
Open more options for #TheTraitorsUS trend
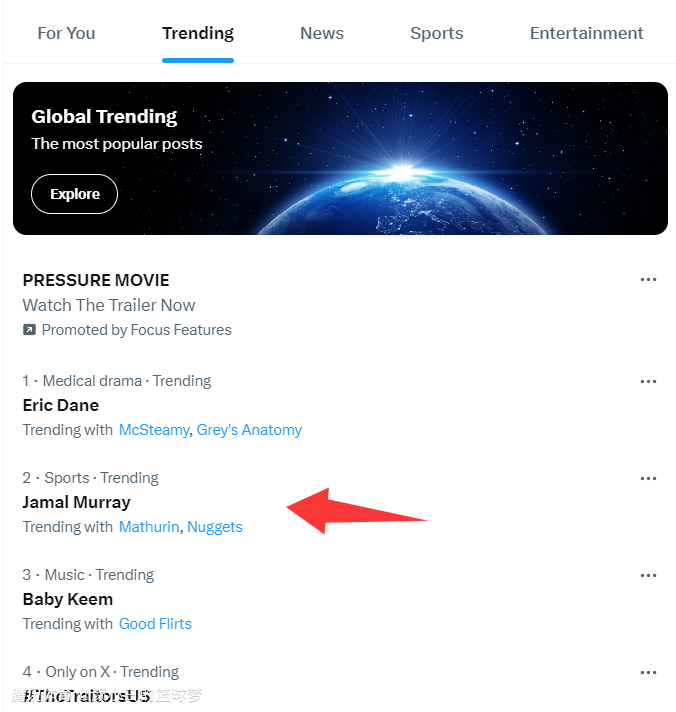[648, 672]
